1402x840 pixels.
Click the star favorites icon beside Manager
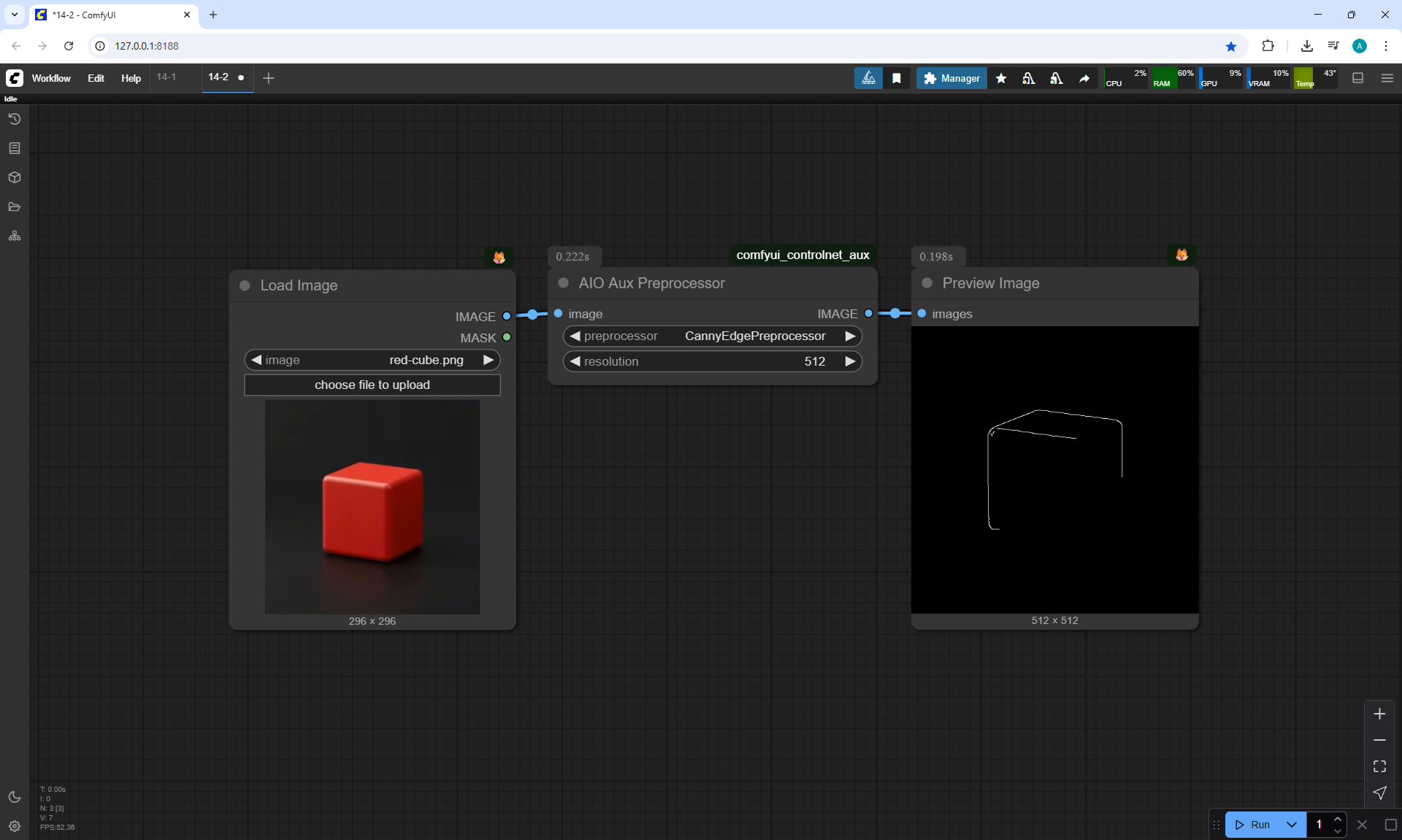click(x=1001, y=78)
